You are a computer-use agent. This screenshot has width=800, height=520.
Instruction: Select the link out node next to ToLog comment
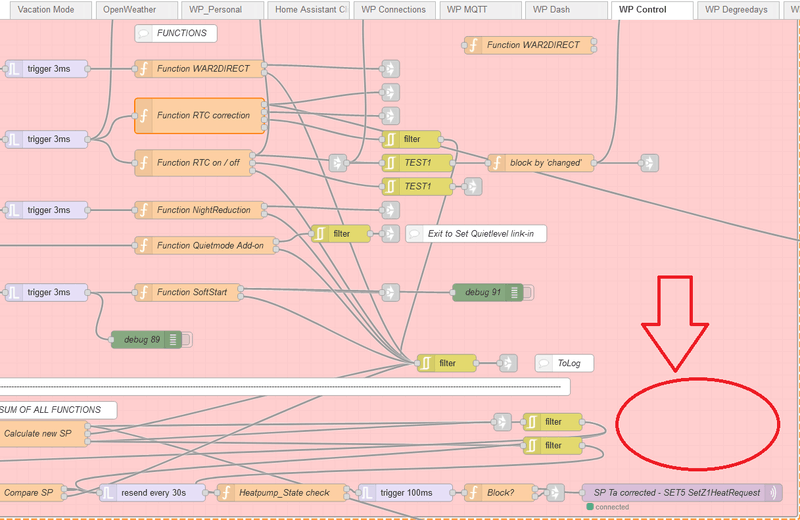pyautogui.click(x=508, y=363)
